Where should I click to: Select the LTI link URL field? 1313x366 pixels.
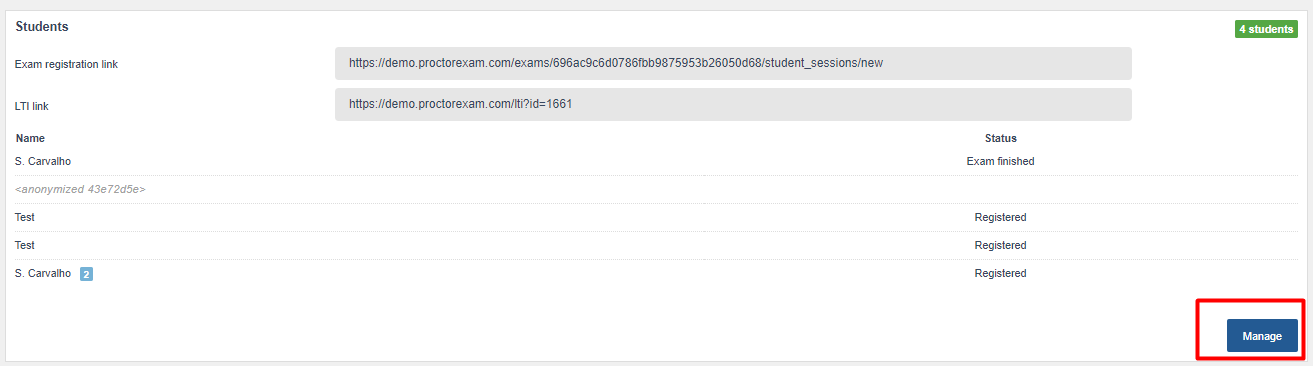click(733, 104)
